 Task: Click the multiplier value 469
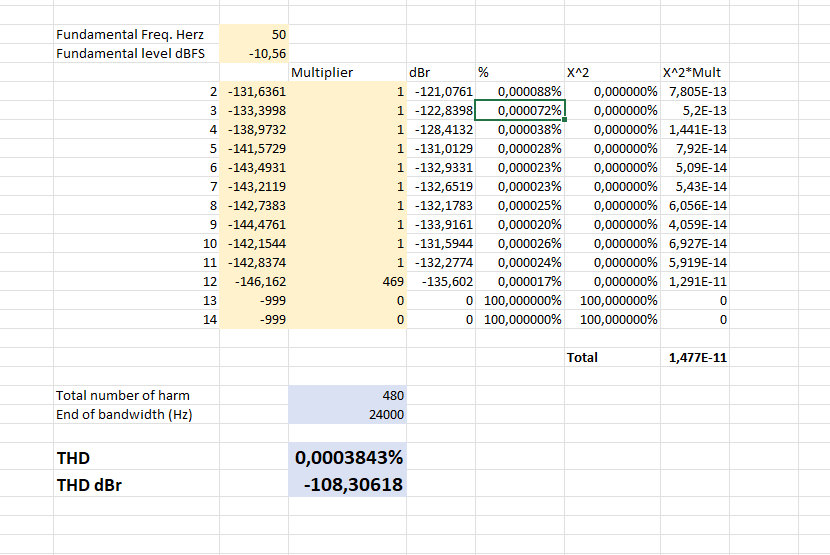(347, 282)
